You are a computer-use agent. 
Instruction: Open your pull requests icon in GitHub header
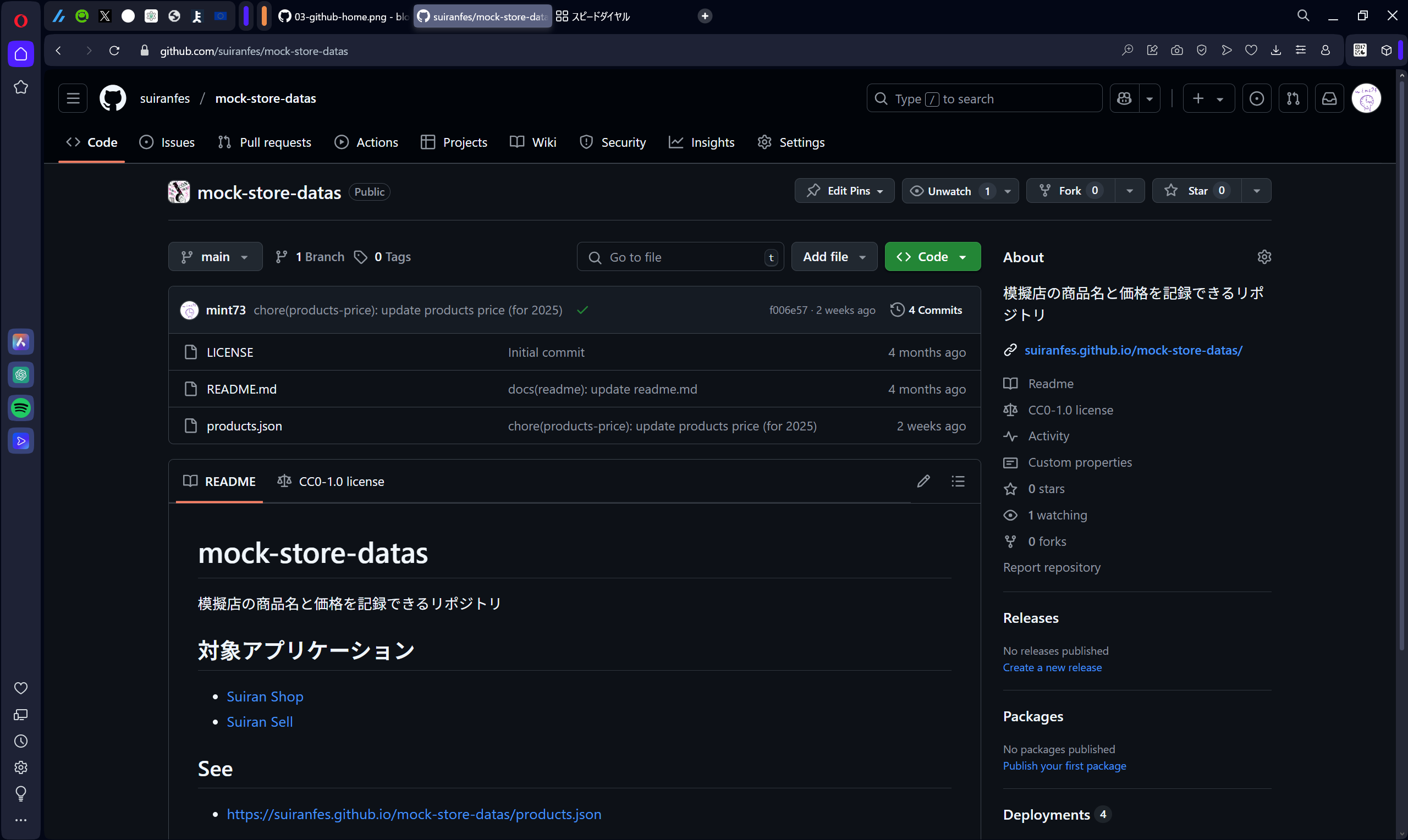coord(1294,98)
